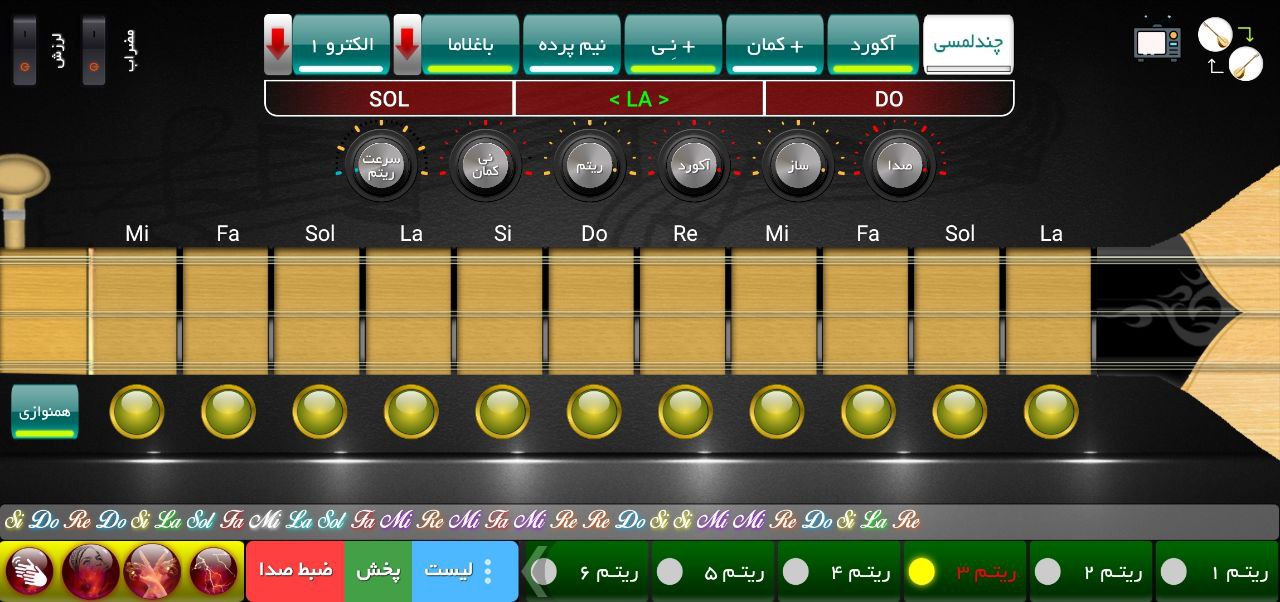Tap the clapping hands effect icon
Image resolution: width=1280 pixels, height=602 pixels.
[x=31, y=571]
